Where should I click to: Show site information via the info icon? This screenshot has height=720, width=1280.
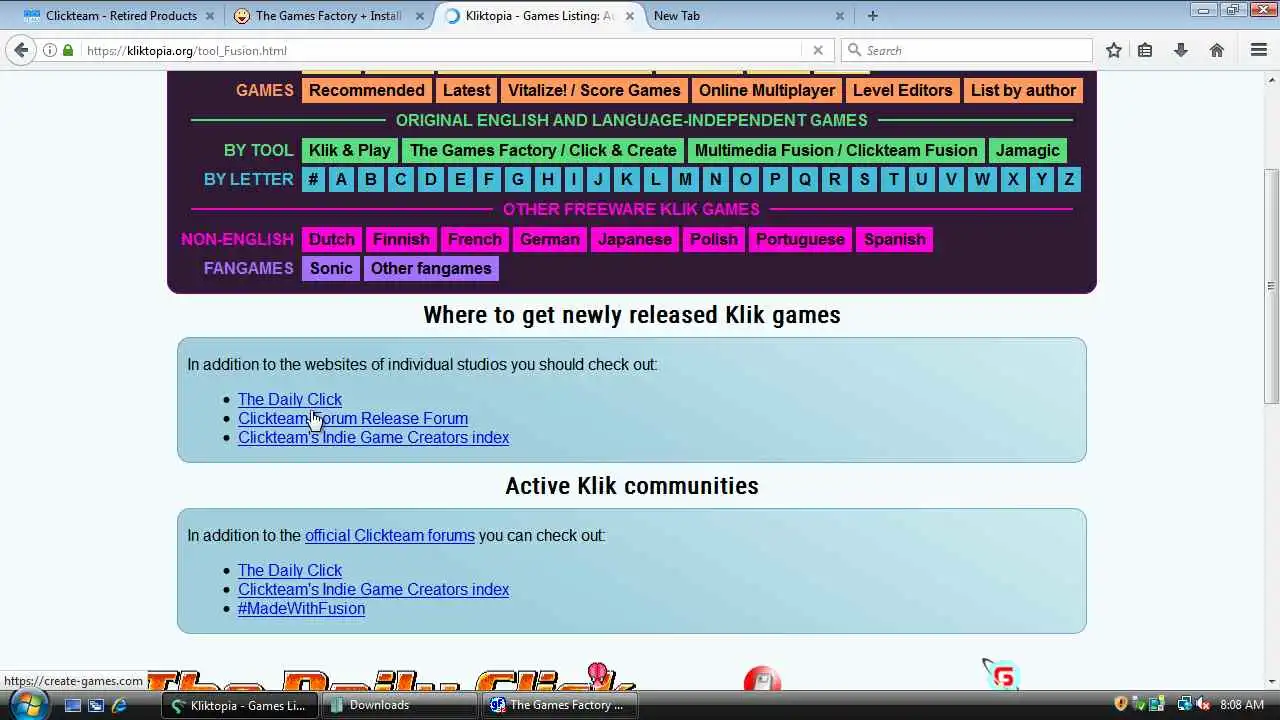[x=49, y=50]
